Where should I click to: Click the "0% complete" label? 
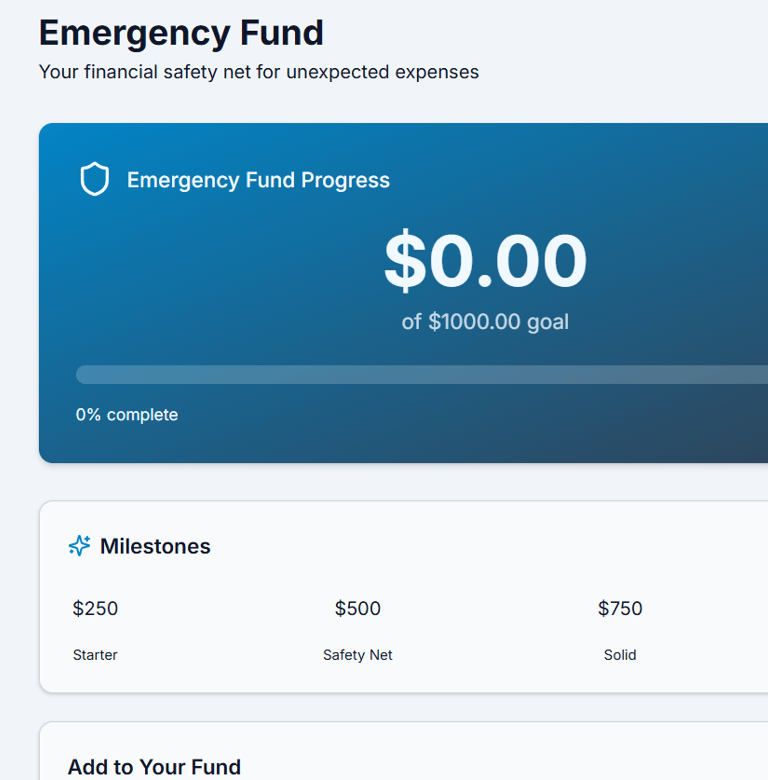click(x=127, y=415)
